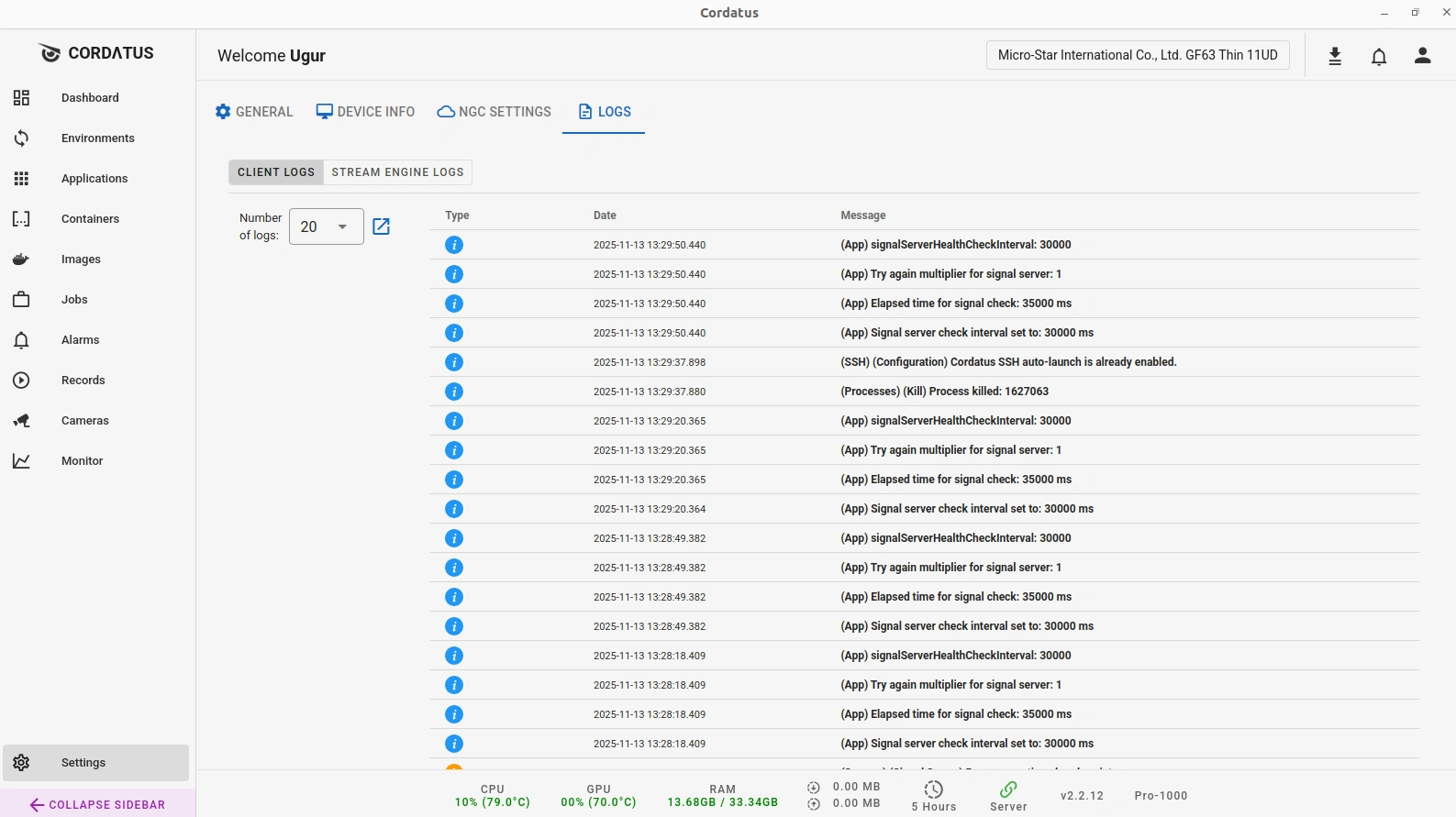Open the Cameras icon in sidebar
The image size is (1456, 817).
tap(21, 421)
